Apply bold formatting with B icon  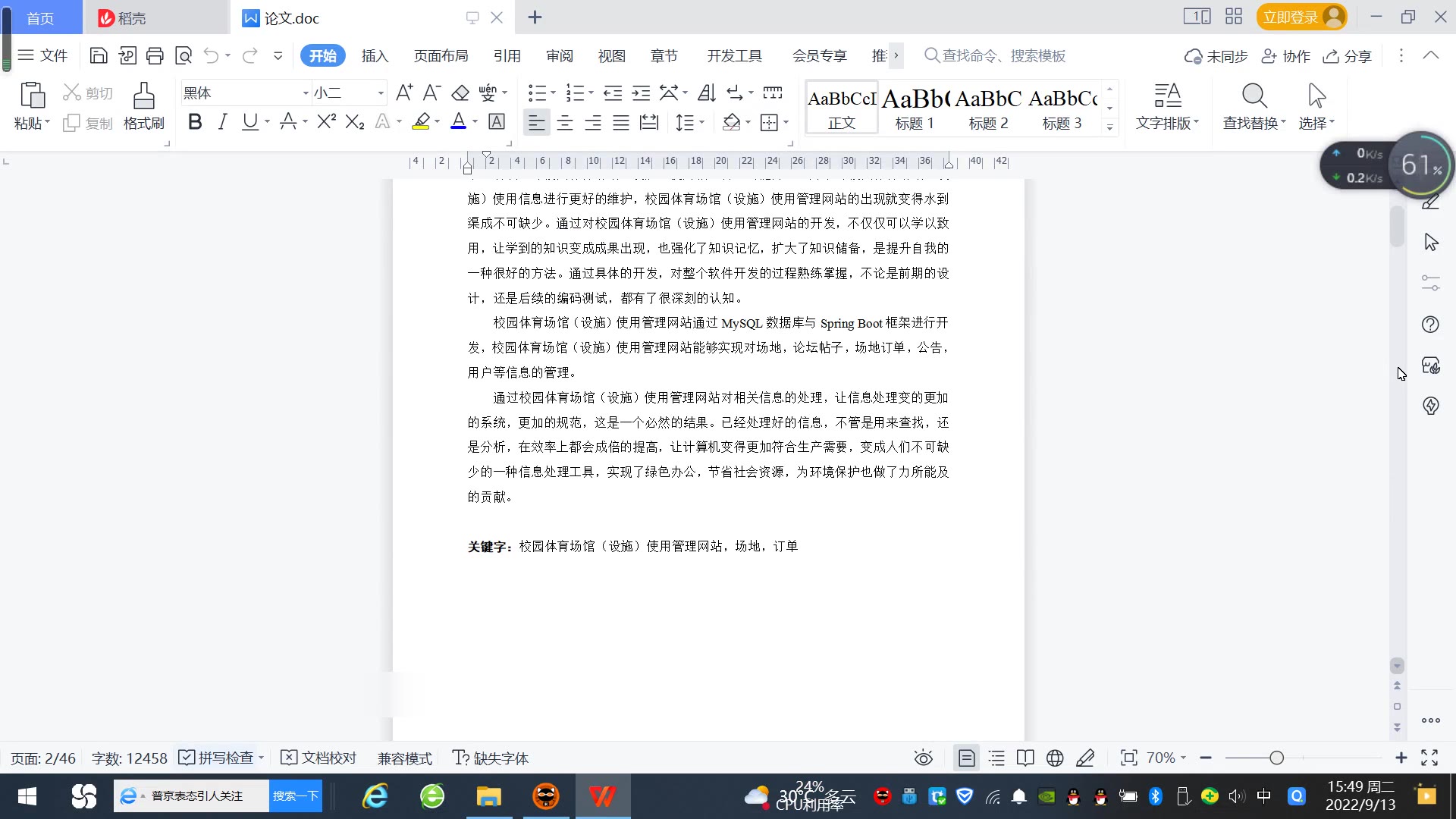click(x=195, y=122)
